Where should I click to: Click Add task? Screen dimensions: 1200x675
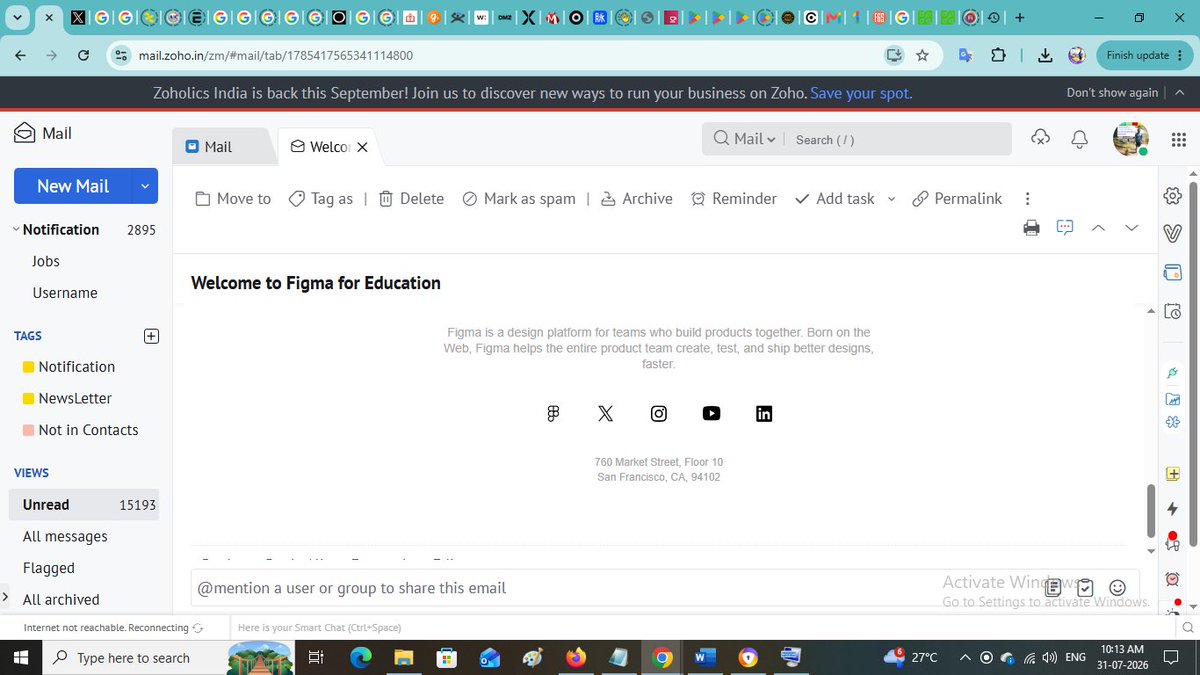tap(835, 199)
